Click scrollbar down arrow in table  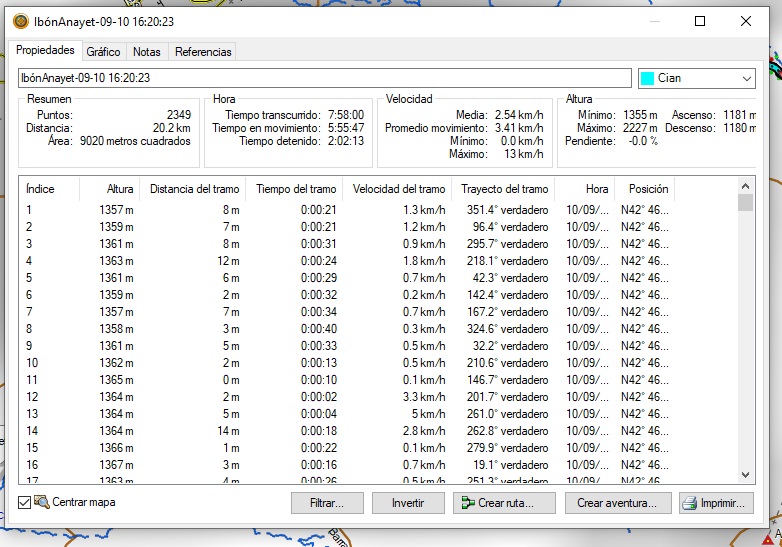(745, 475)
